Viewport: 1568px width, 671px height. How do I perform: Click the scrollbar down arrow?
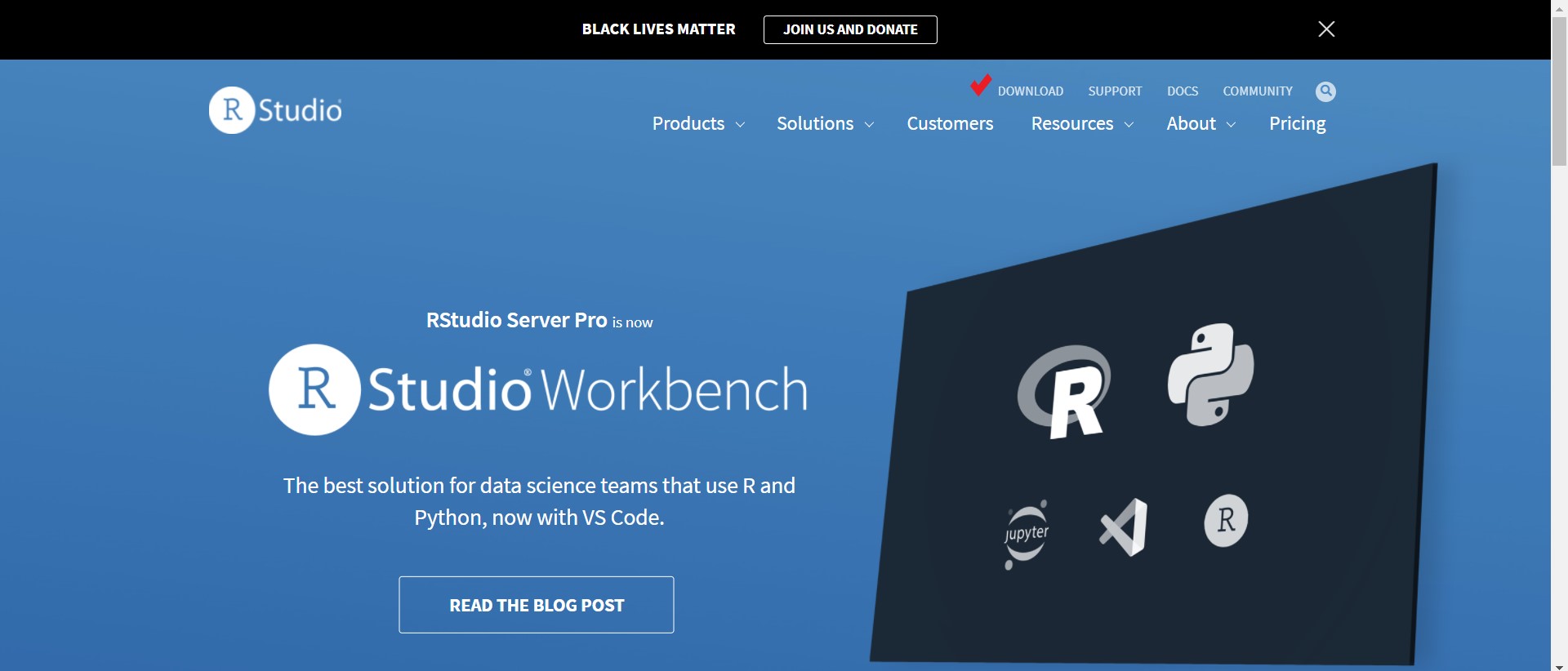click(x=1559, y=665)
